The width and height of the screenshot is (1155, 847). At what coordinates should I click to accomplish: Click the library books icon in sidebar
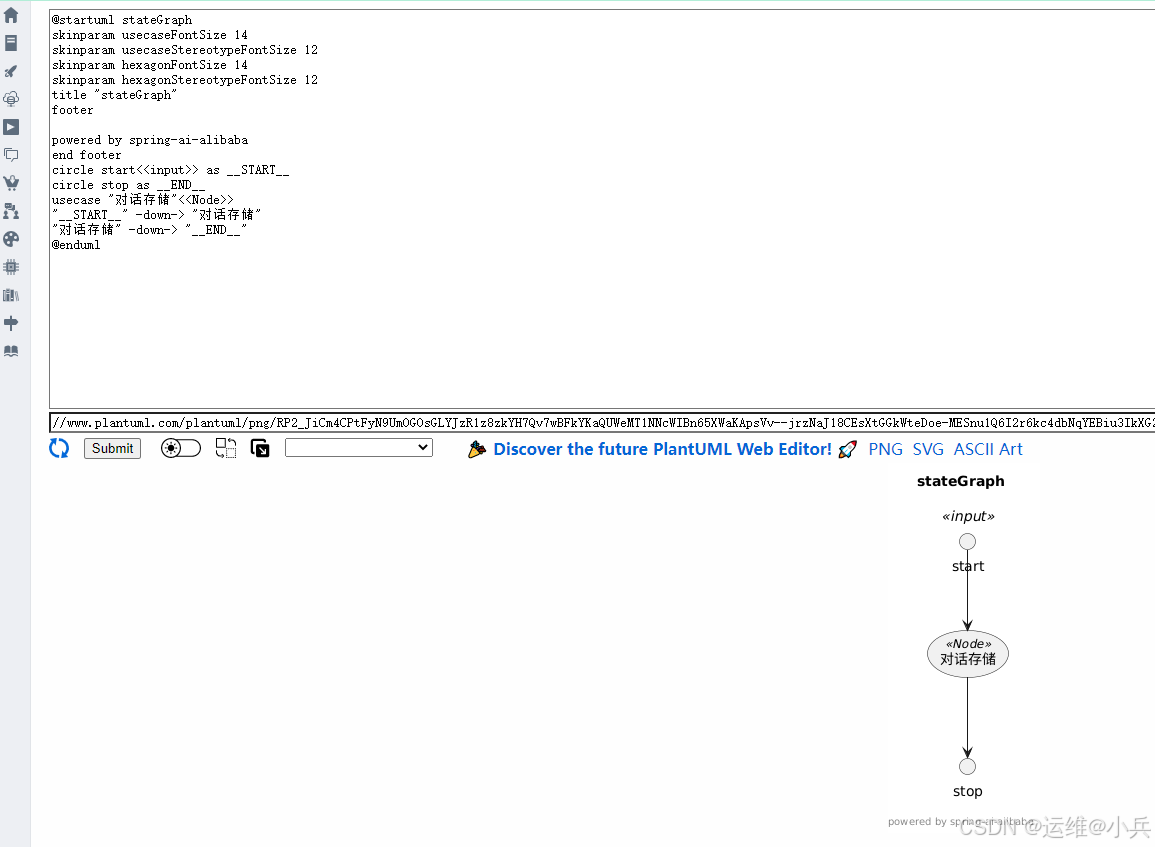pos(11,295)
